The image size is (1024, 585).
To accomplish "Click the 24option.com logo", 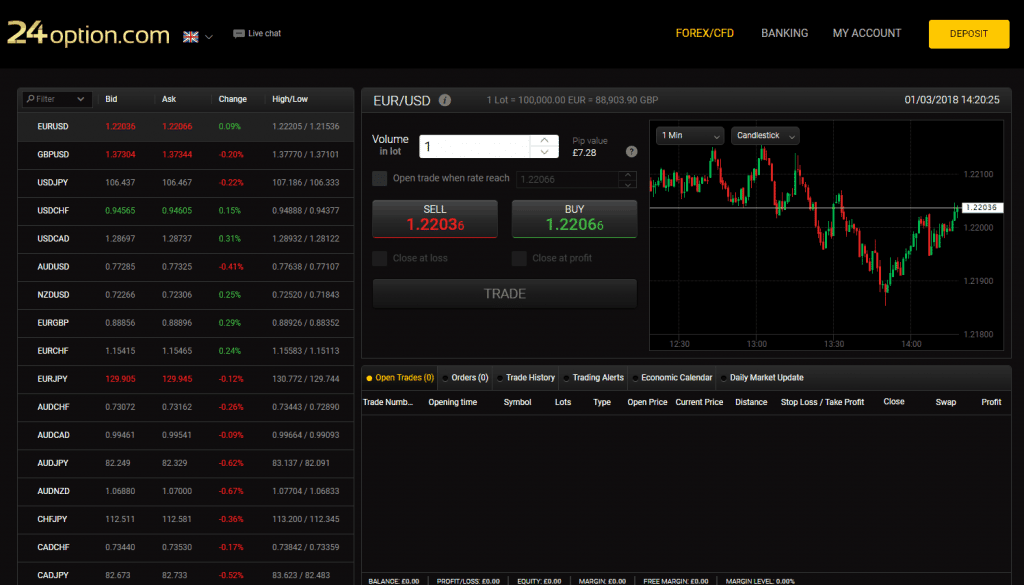I will click(x=88, y=33).
